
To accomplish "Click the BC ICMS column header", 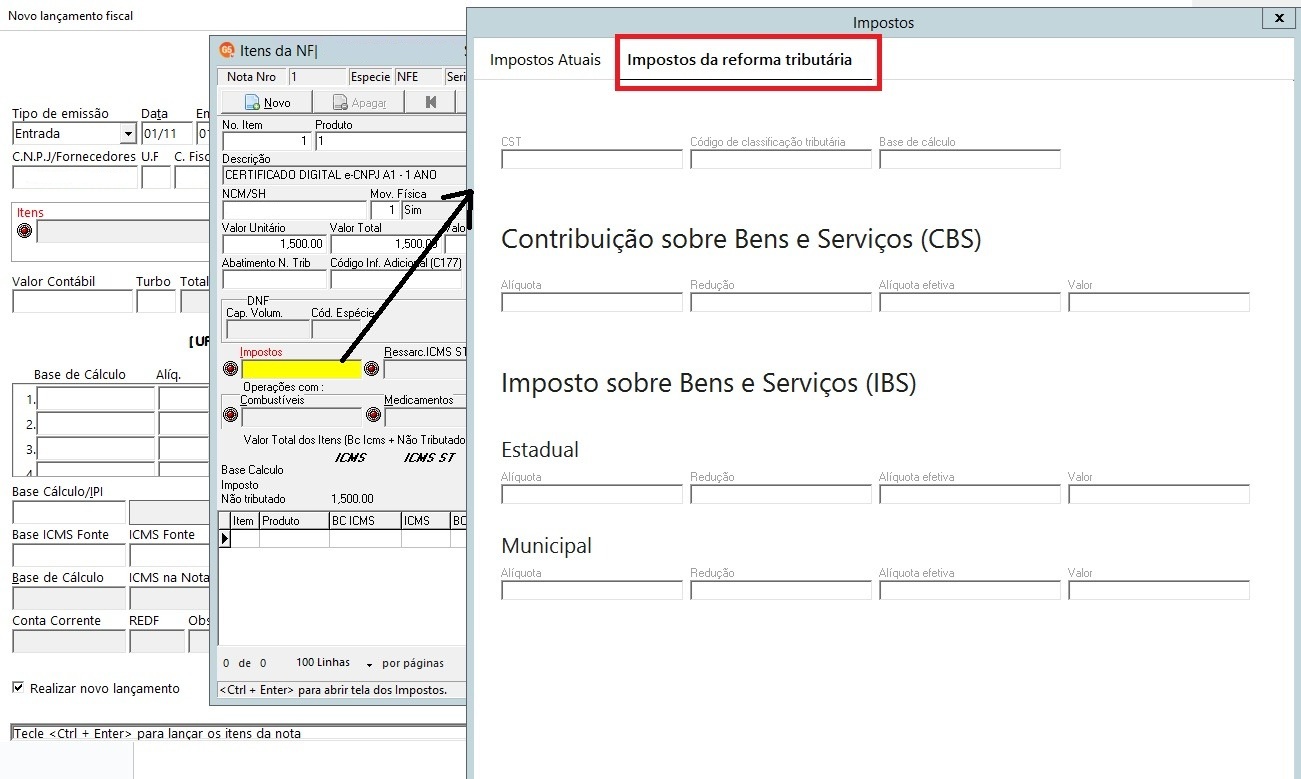I will click(x=365, y=521).
